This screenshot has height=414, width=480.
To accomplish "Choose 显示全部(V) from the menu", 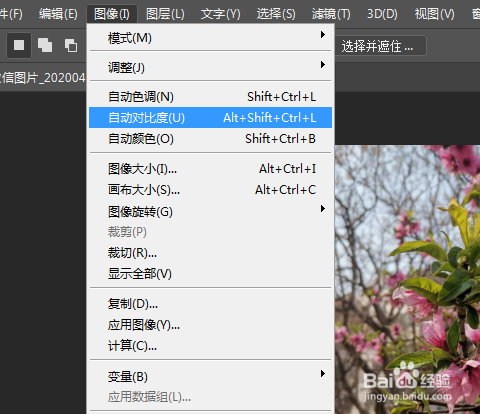I will pos(210,274).
